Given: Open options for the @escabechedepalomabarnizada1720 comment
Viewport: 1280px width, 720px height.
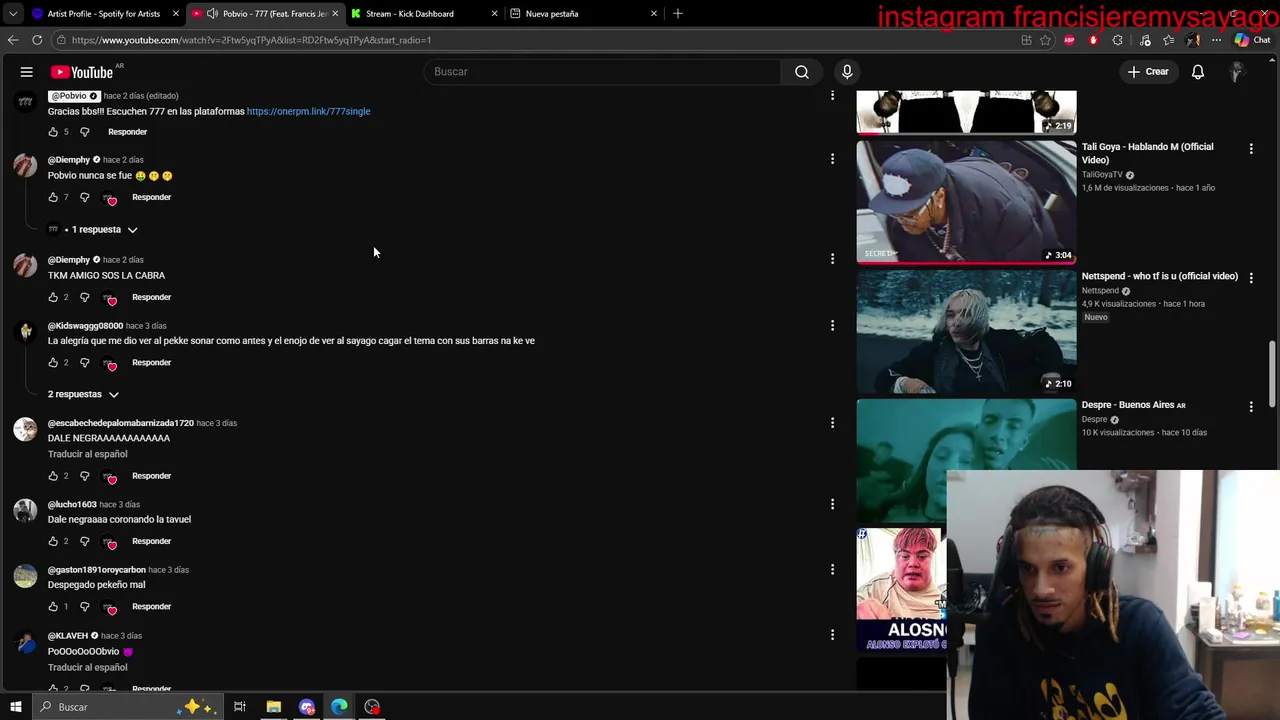Looking at the screenshot, I should (x=832, y=423).
